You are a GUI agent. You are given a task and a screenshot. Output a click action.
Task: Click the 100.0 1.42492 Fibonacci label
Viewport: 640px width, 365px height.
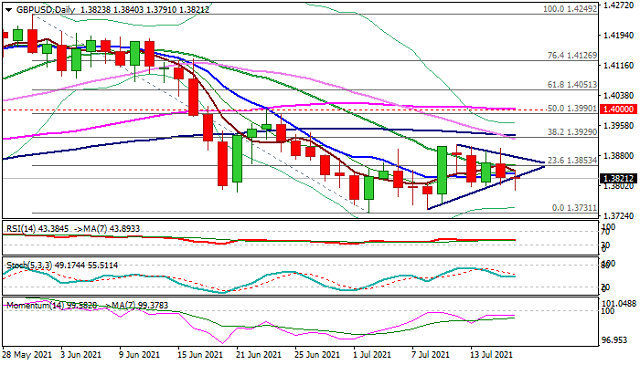pos(570,9)
